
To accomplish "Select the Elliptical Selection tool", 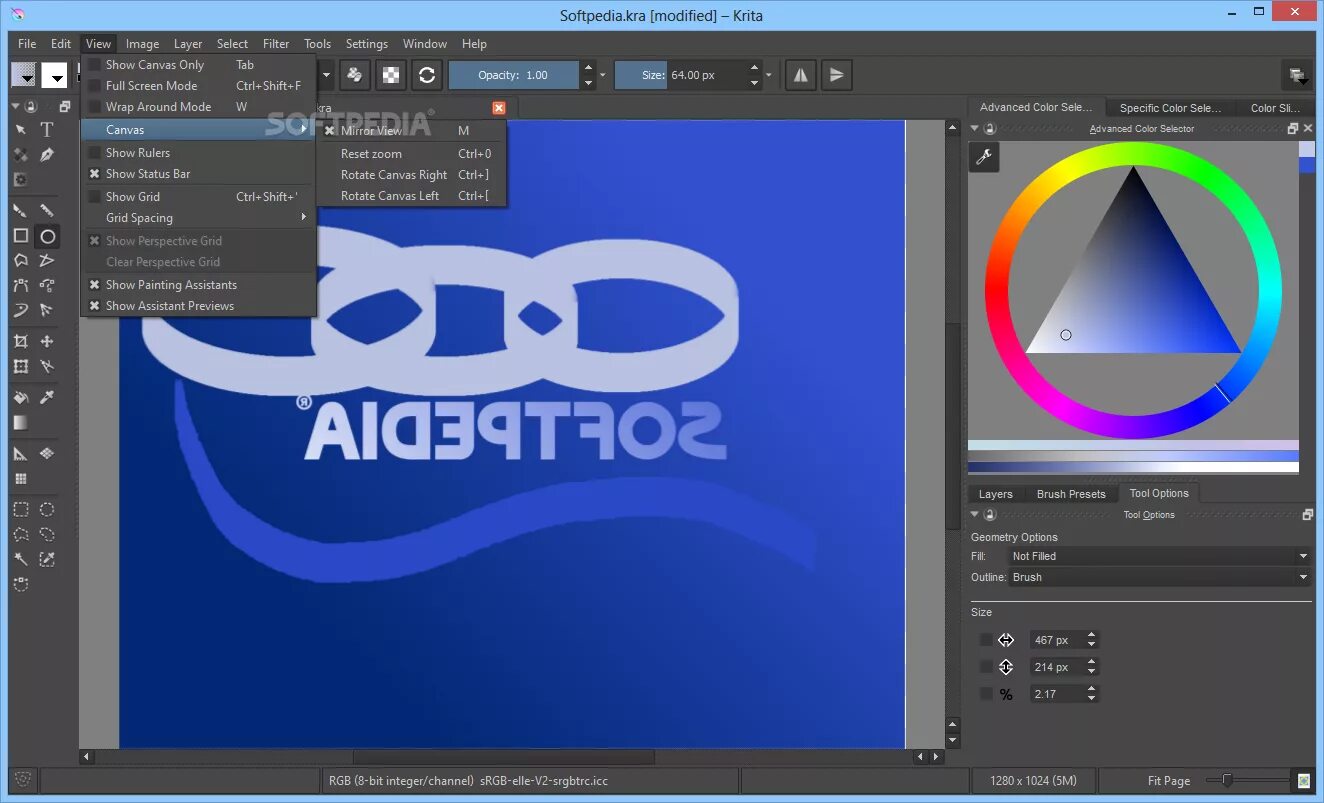I will 46,509.
